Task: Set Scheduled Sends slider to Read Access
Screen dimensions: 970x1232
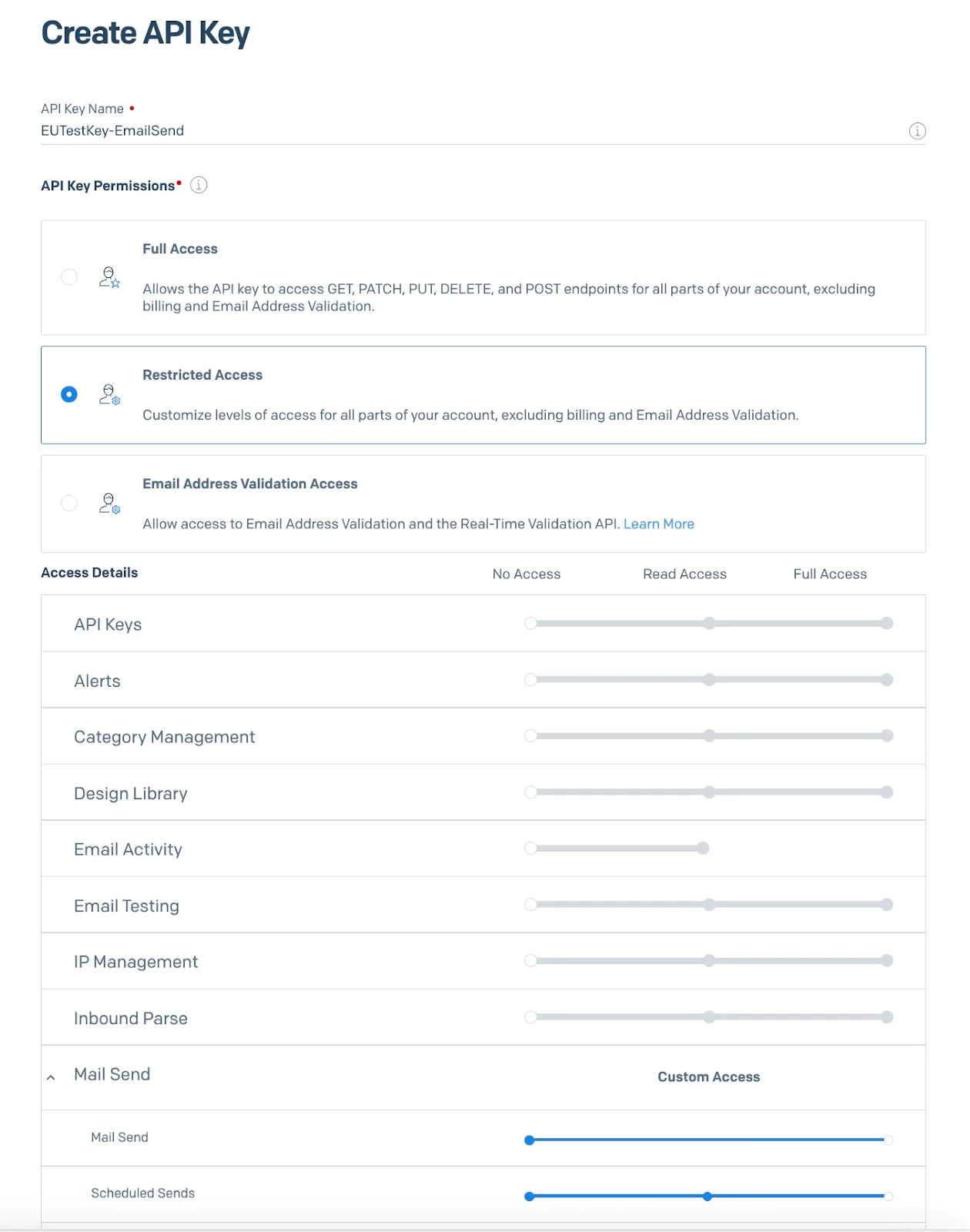Action: pyautogui.click(x=707, y=1196)
